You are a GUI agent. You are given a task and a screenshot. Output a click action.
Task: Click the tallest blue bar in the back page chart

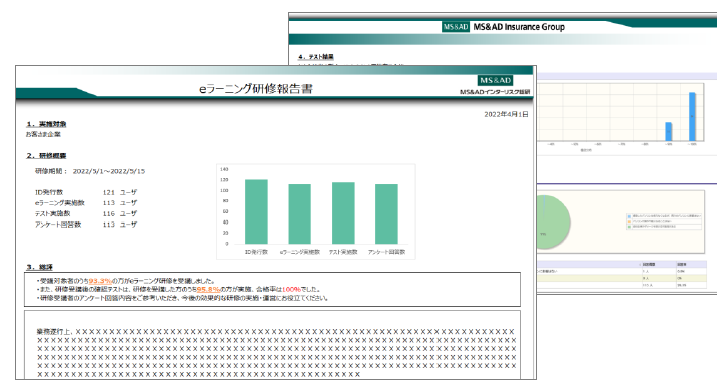point(692,117)
